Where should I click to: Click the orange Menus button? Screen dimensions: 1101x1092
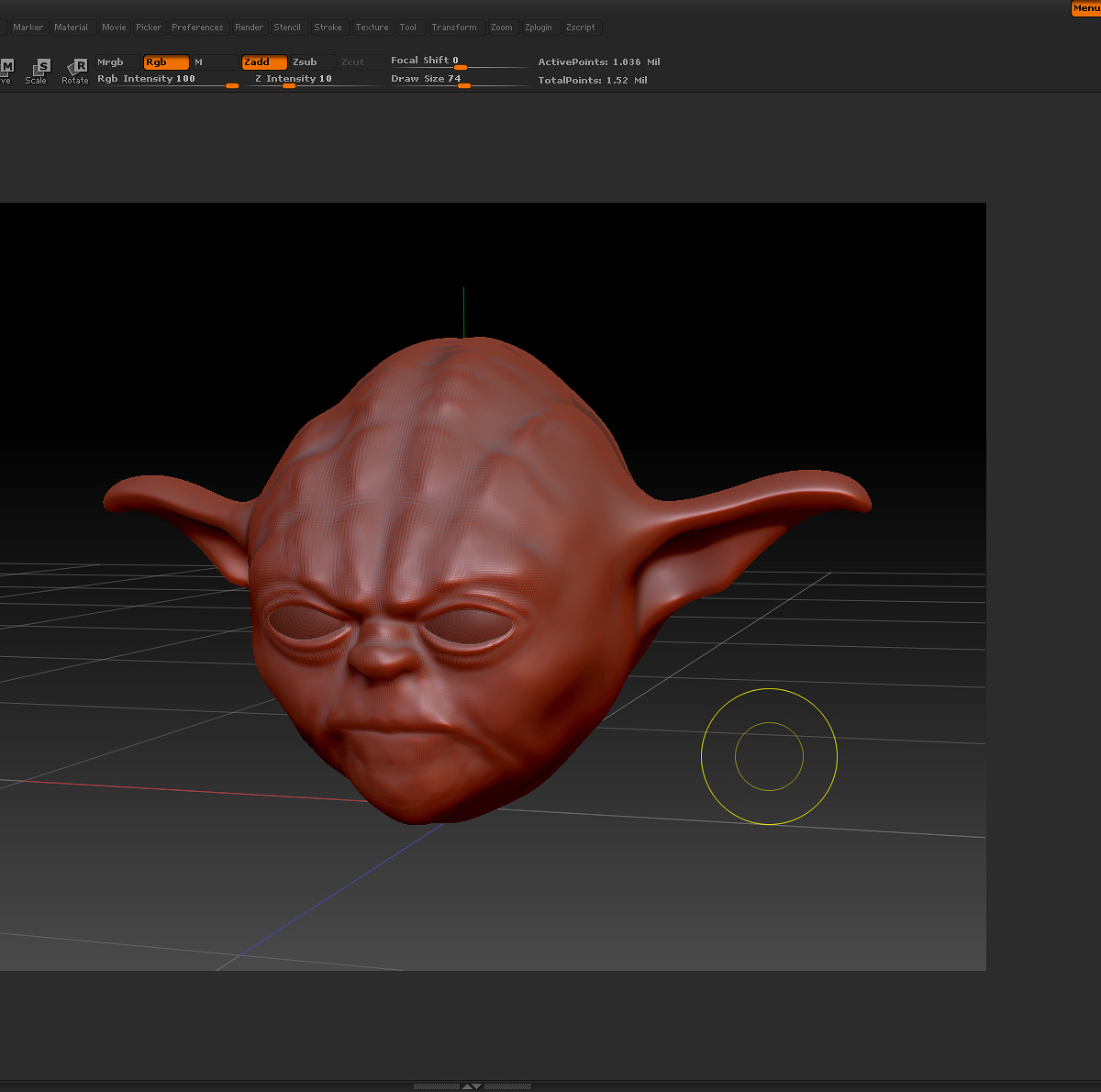(x=1086, y=8)
